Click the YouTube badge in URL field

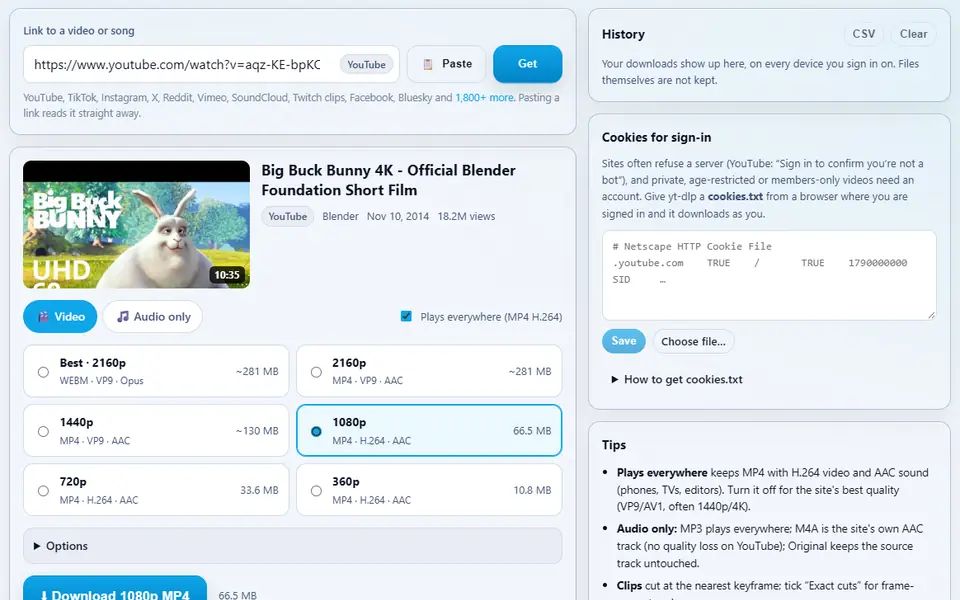click(x=366, y=64)
